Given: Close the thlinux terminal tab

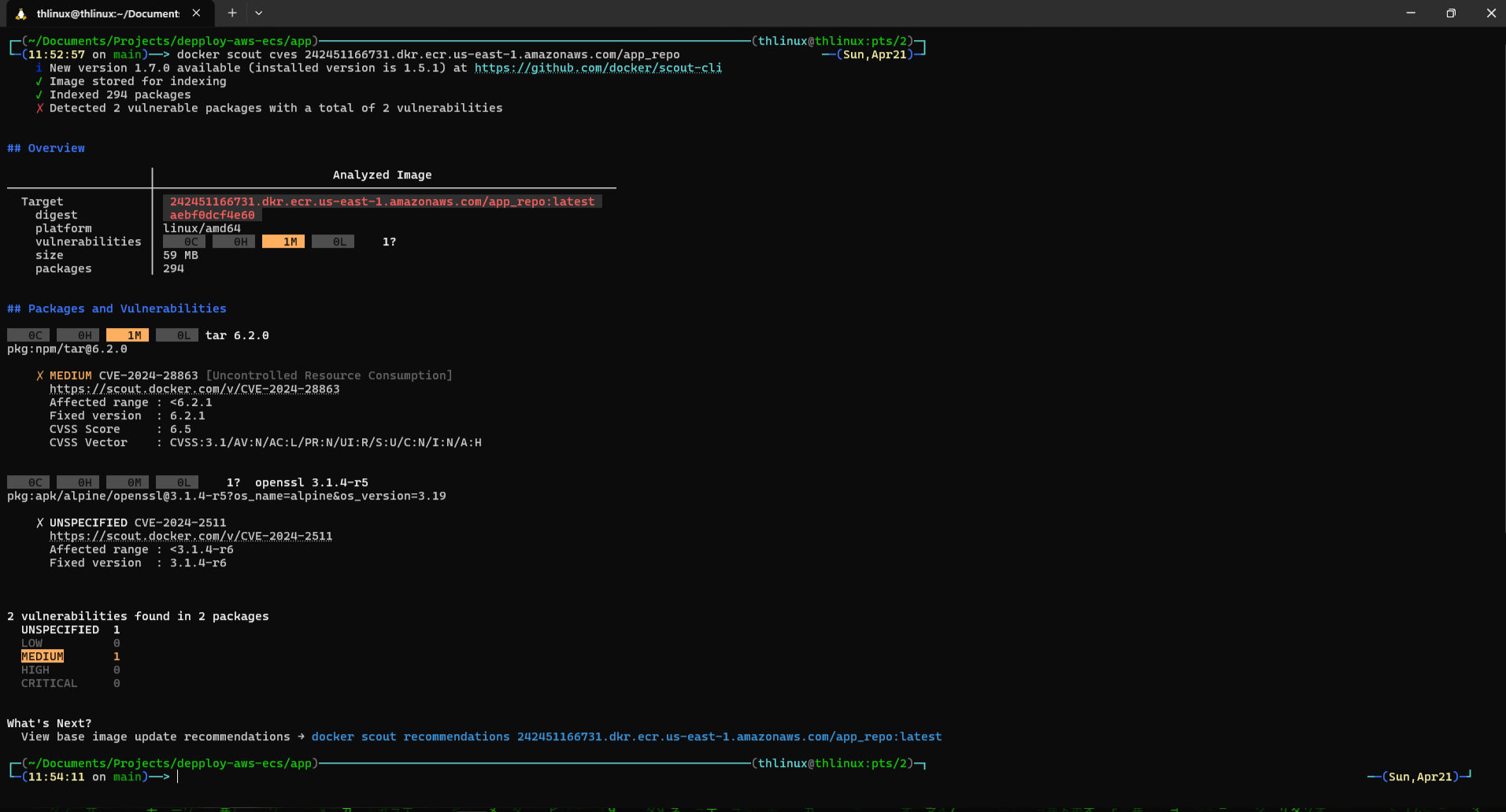Looking at the screenshot, I should click(196, 13).
